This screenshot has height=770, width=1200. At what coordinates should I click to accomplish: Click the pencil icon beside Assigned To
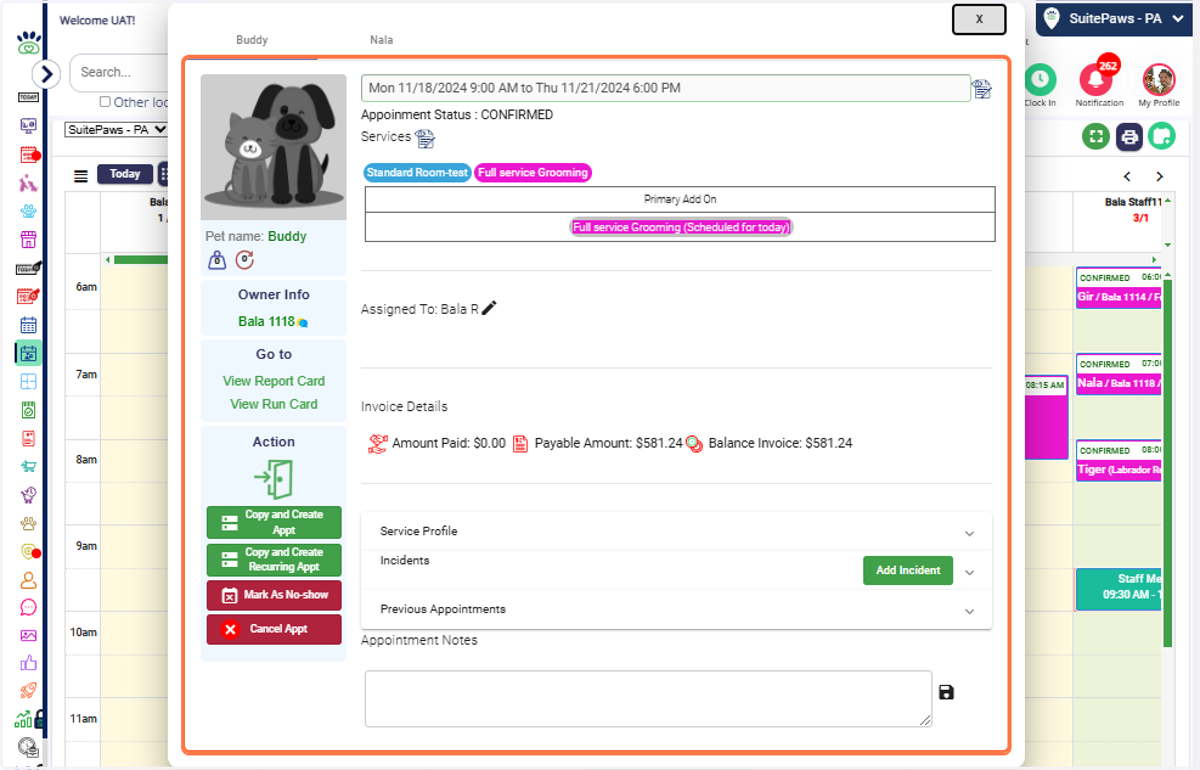(x=489, y=308)
